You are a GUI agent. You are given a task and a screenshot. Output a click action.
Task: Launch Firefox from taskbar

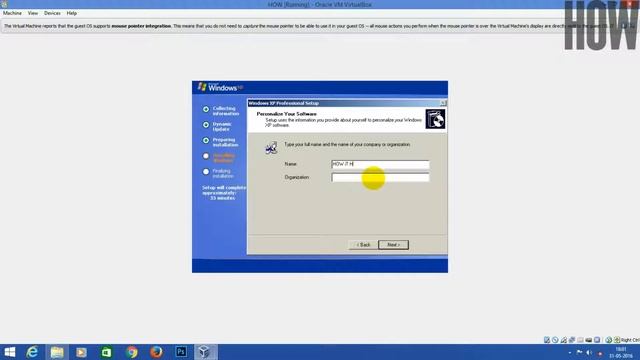coord(156,352)
